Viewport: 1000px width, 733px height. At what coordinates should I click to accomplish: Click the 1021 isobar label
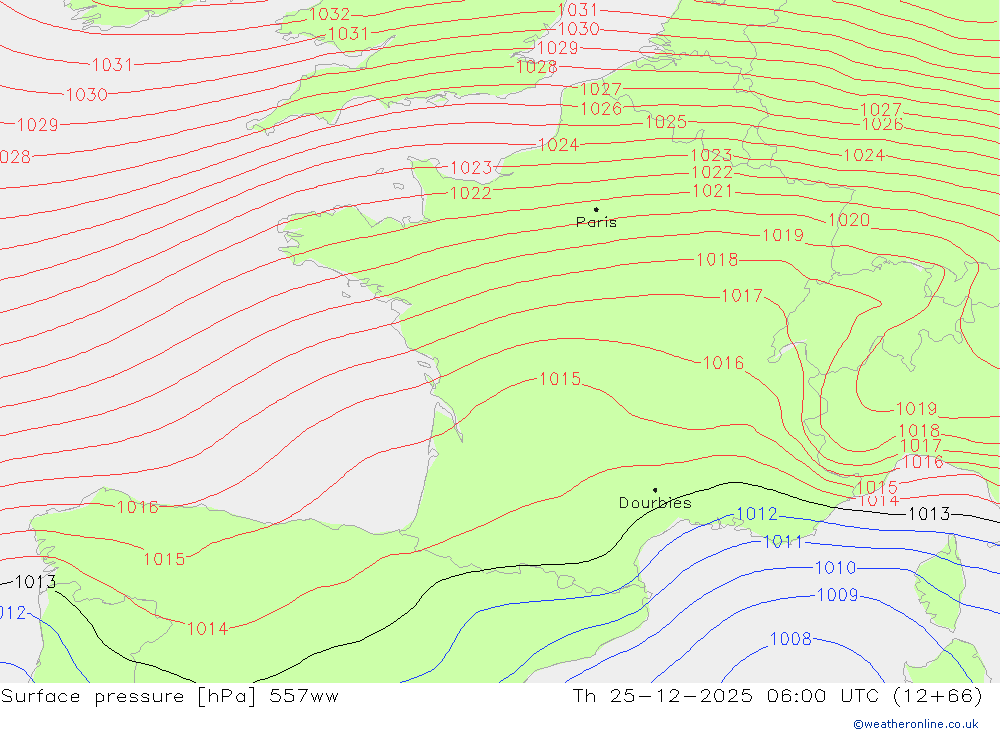(712, 191)
